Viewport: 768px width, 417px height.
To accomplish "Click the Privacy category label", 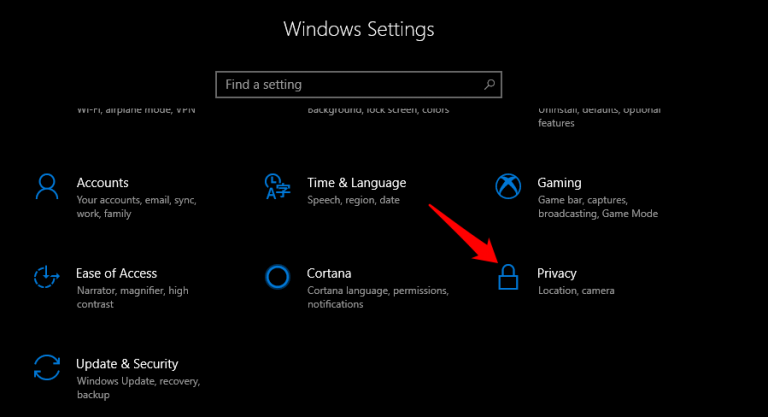I will click(557, 273).
